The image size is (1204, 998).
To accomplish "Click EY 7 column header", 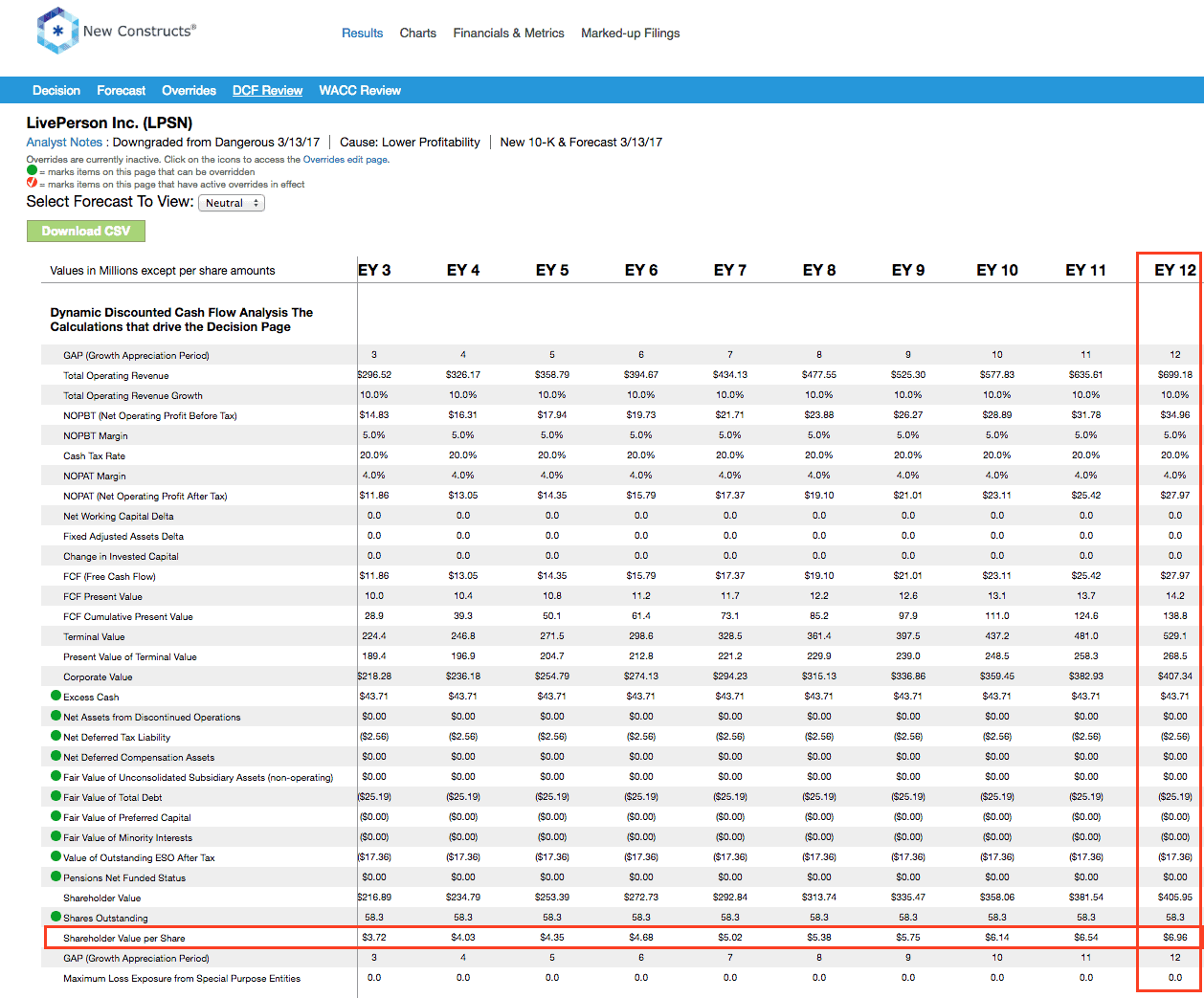I will click(x=730, y=270).
